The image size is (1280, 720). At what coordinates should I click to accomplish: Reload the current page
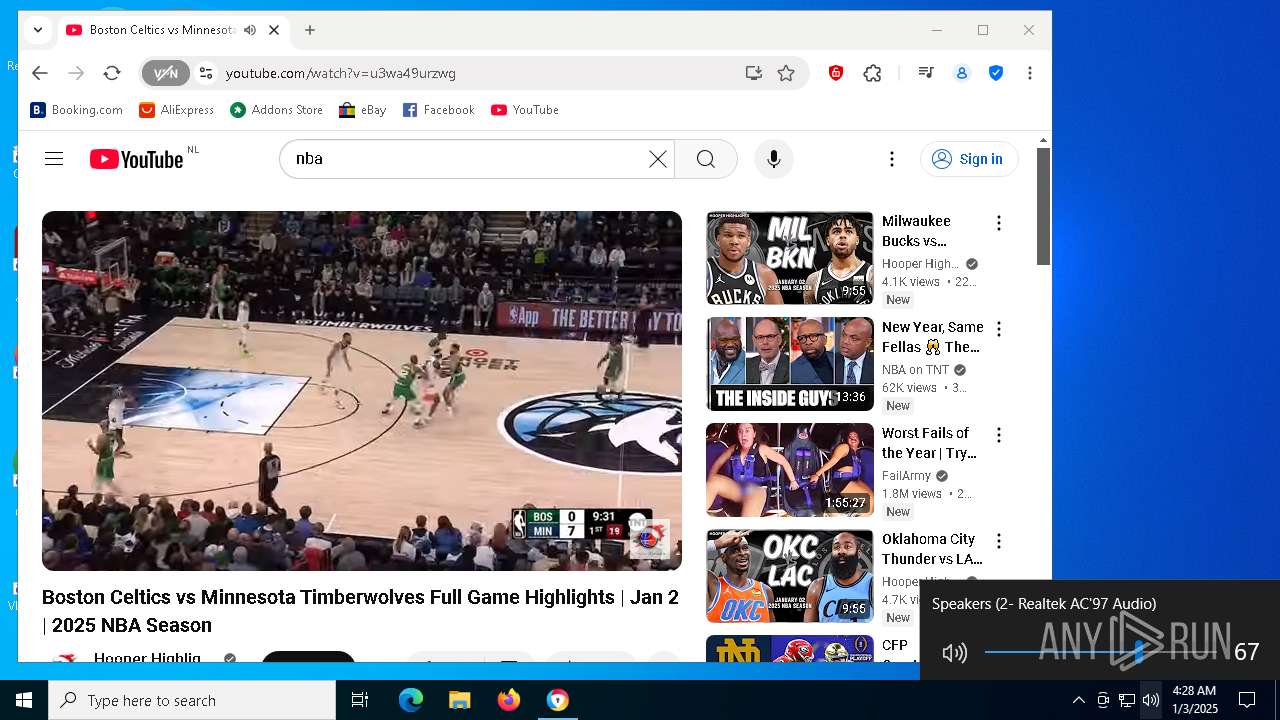pos(112,73)
